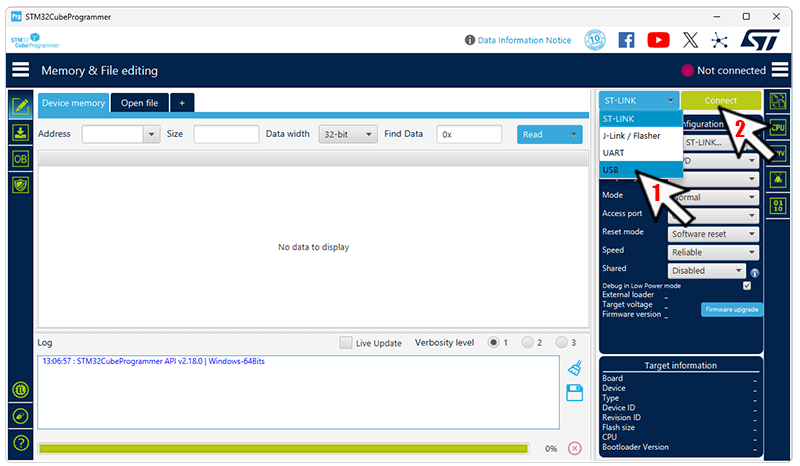Click the info icon before Data Information Notice
Image resolution: width=800 pixels, height=466 pixels.
click(469, 40)
